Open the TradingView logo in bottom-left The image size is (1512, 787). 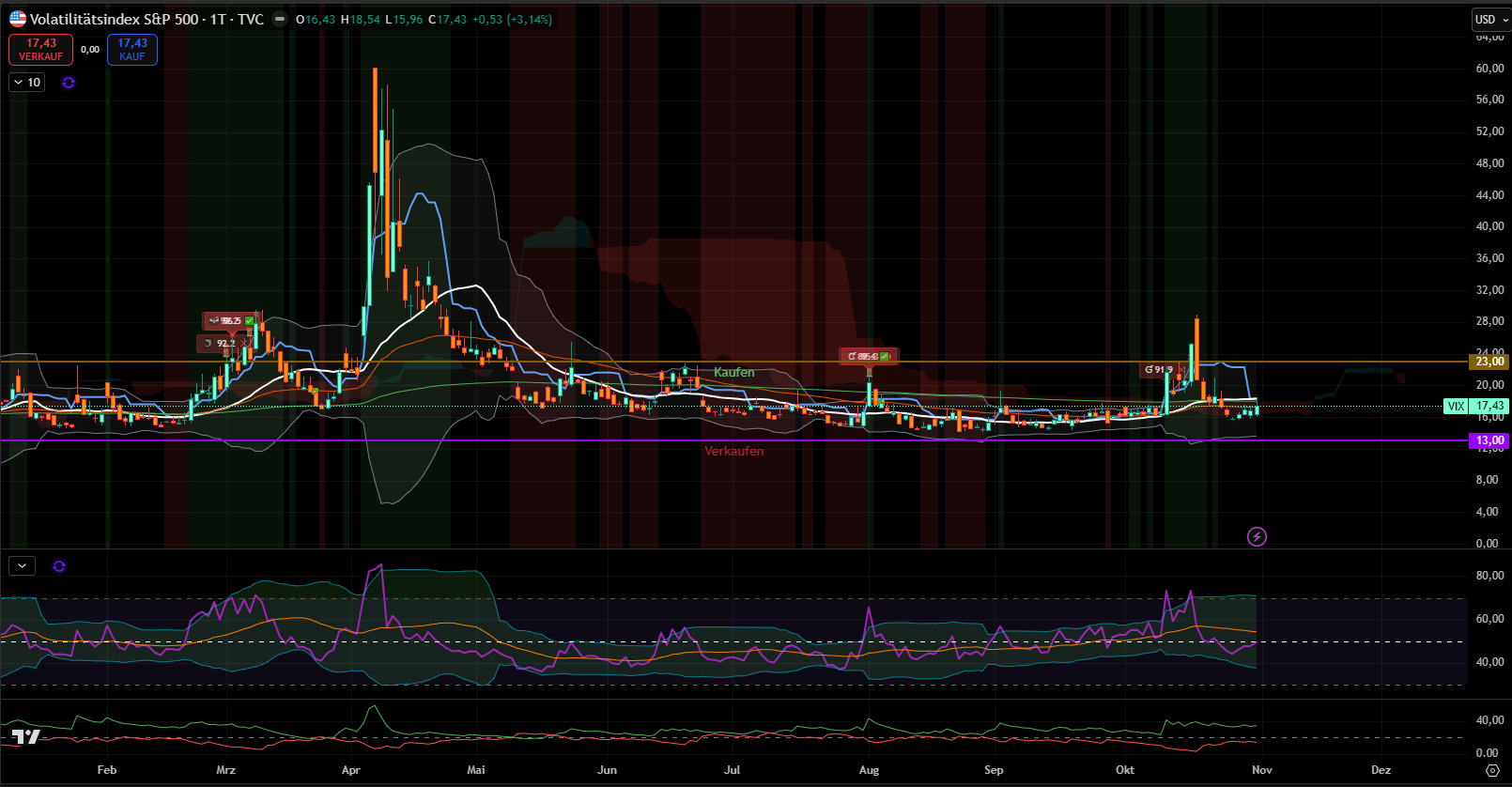(25, 737)
